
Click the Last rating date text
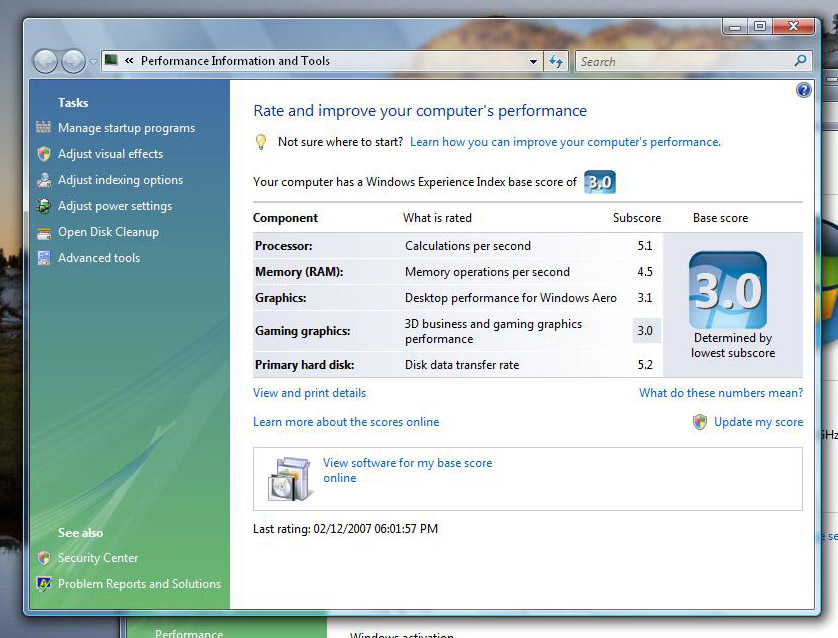[x=345, y=529]
